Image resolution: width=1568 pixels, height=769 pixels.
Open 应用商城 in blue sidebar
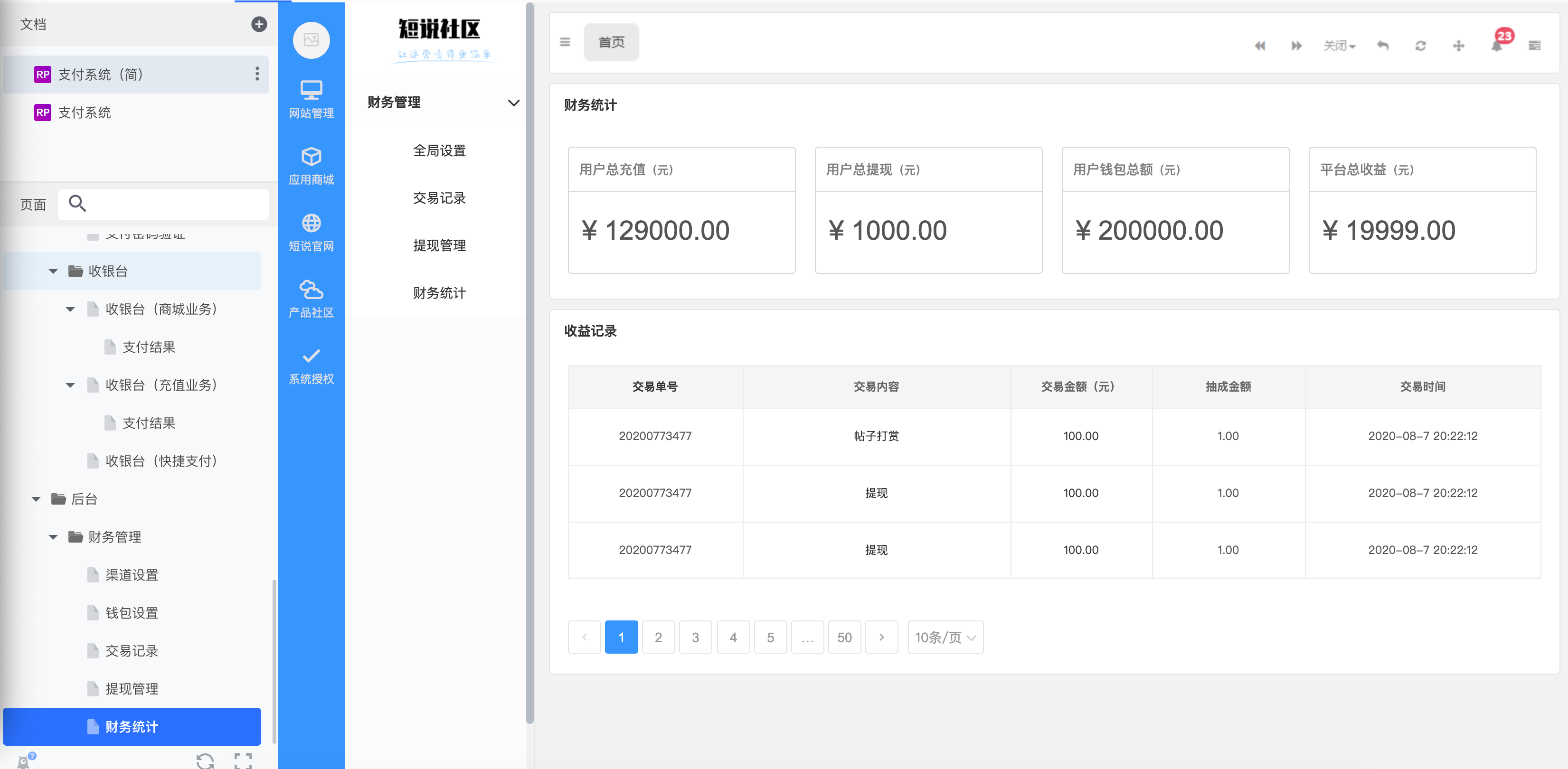point(311,167)
